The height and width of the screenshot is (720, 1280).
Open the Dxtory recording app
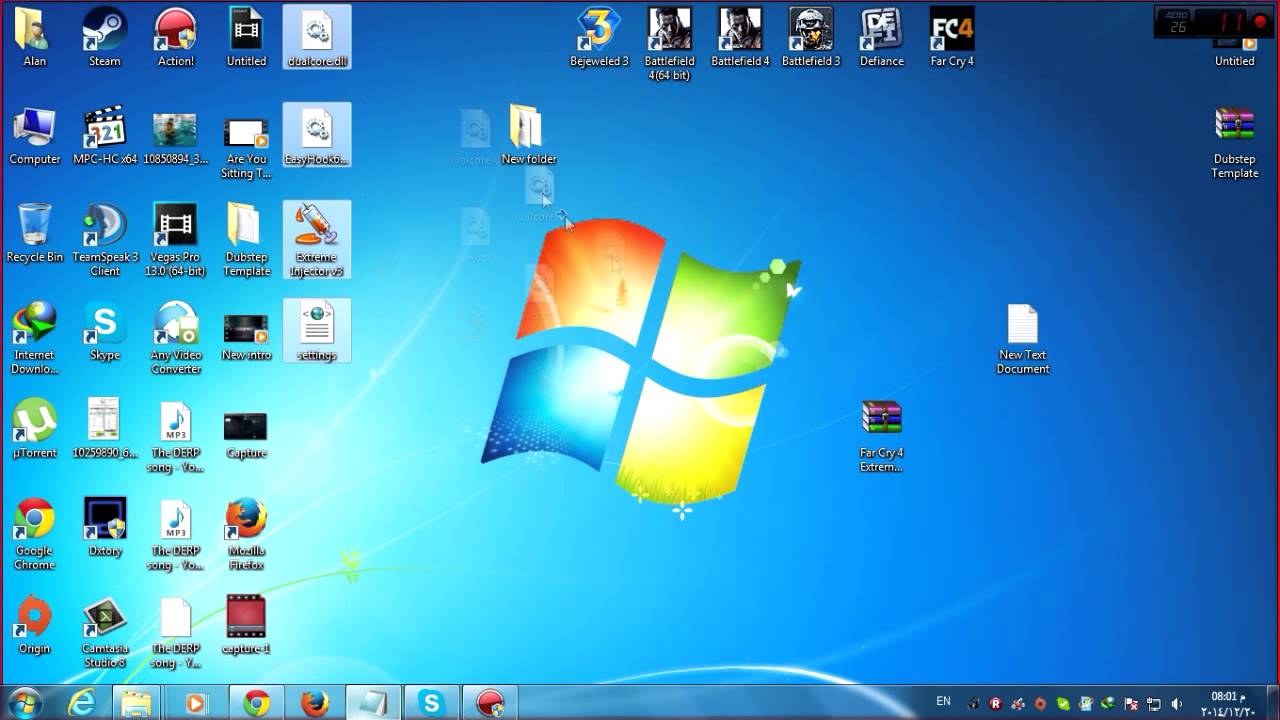pyautogui.click(x=104, y=520)
